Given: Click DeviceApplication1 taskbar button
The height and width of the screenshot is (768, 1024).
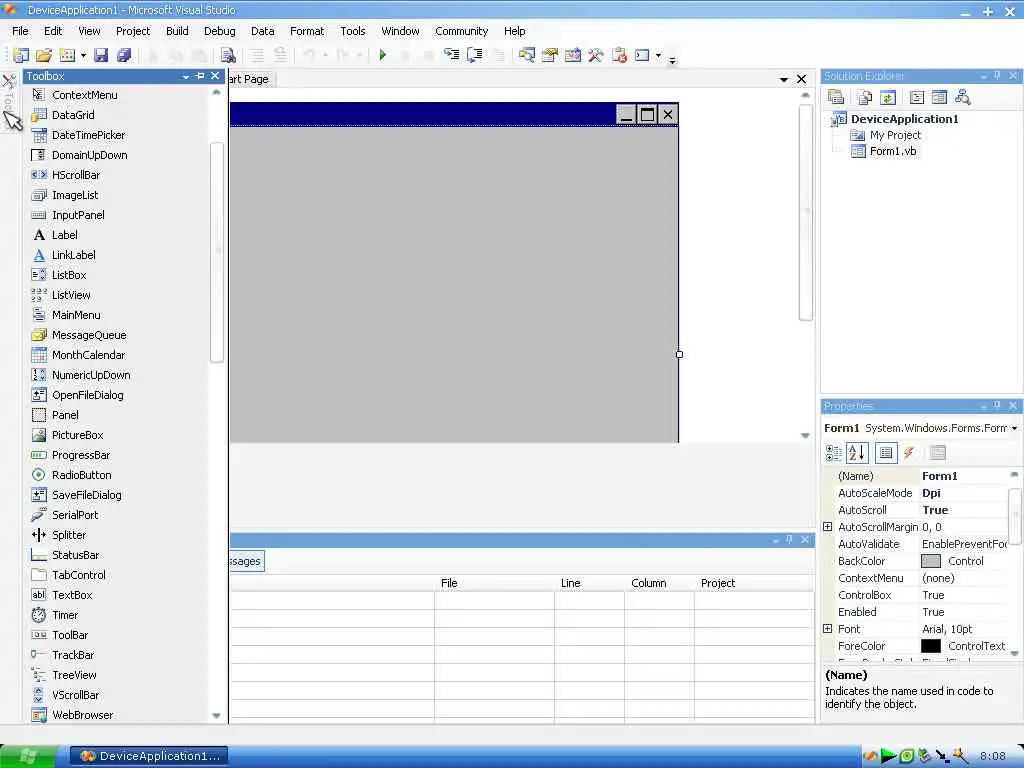Looking at the screenshot, I should (x=150, y=756).
